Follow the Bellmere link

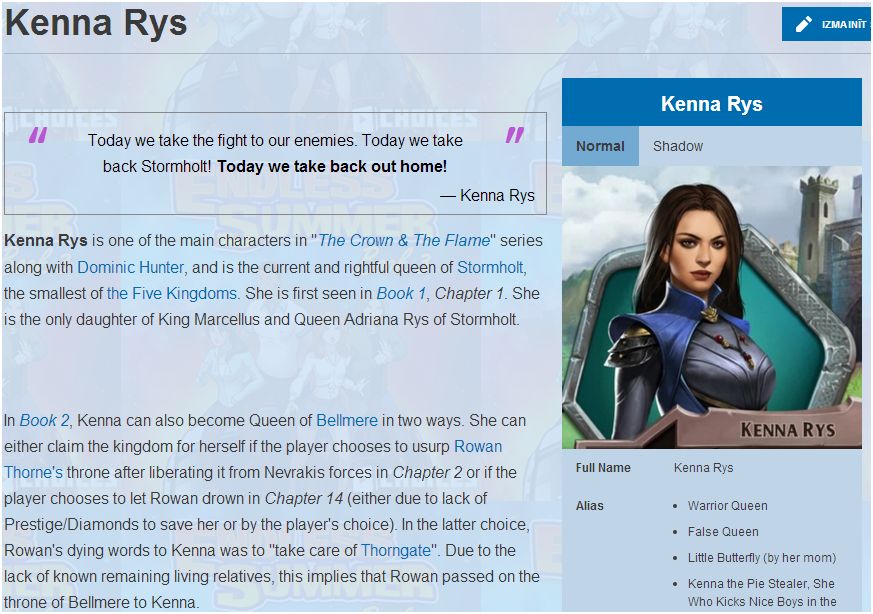[x=347, y=420]
